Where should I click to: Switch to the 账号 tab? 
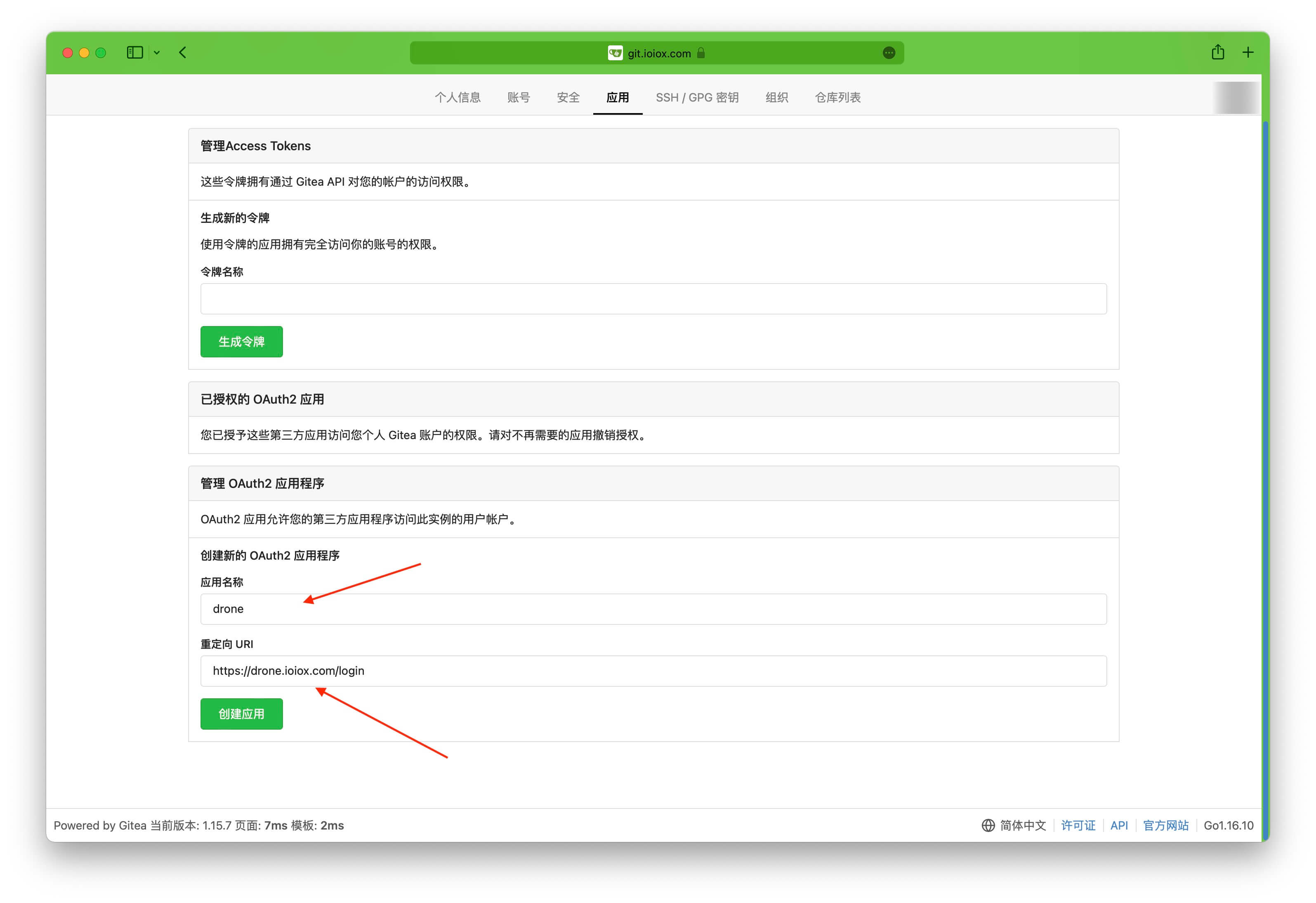pyautogui.click(x=518, y=97)
